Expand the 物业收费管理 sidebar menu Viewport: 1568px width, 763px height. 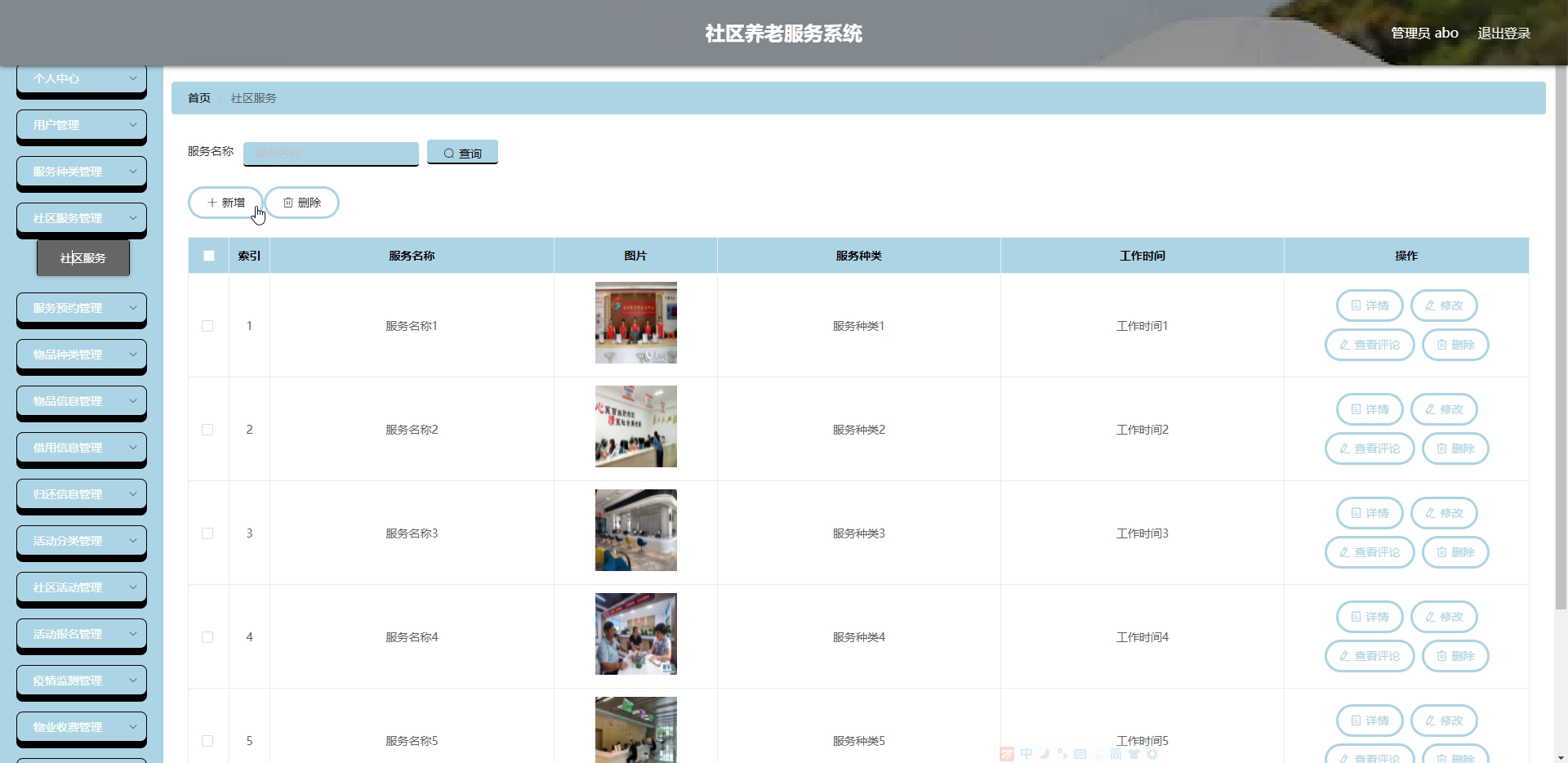[82, 727]
